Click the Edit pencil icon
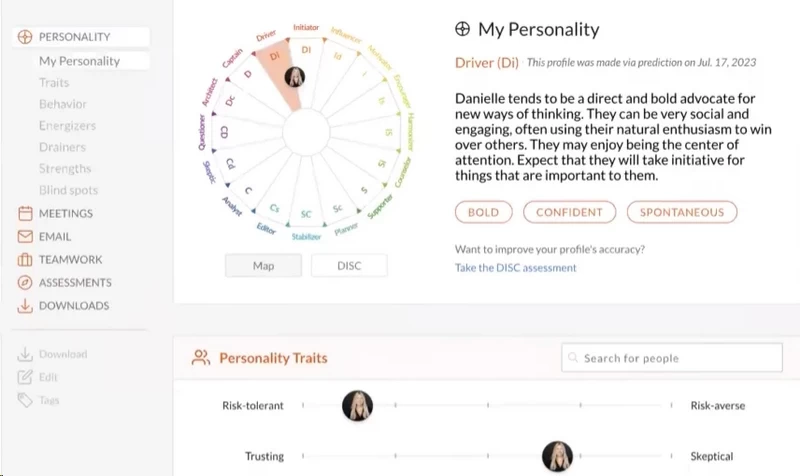800x476 pixels. 25,377
